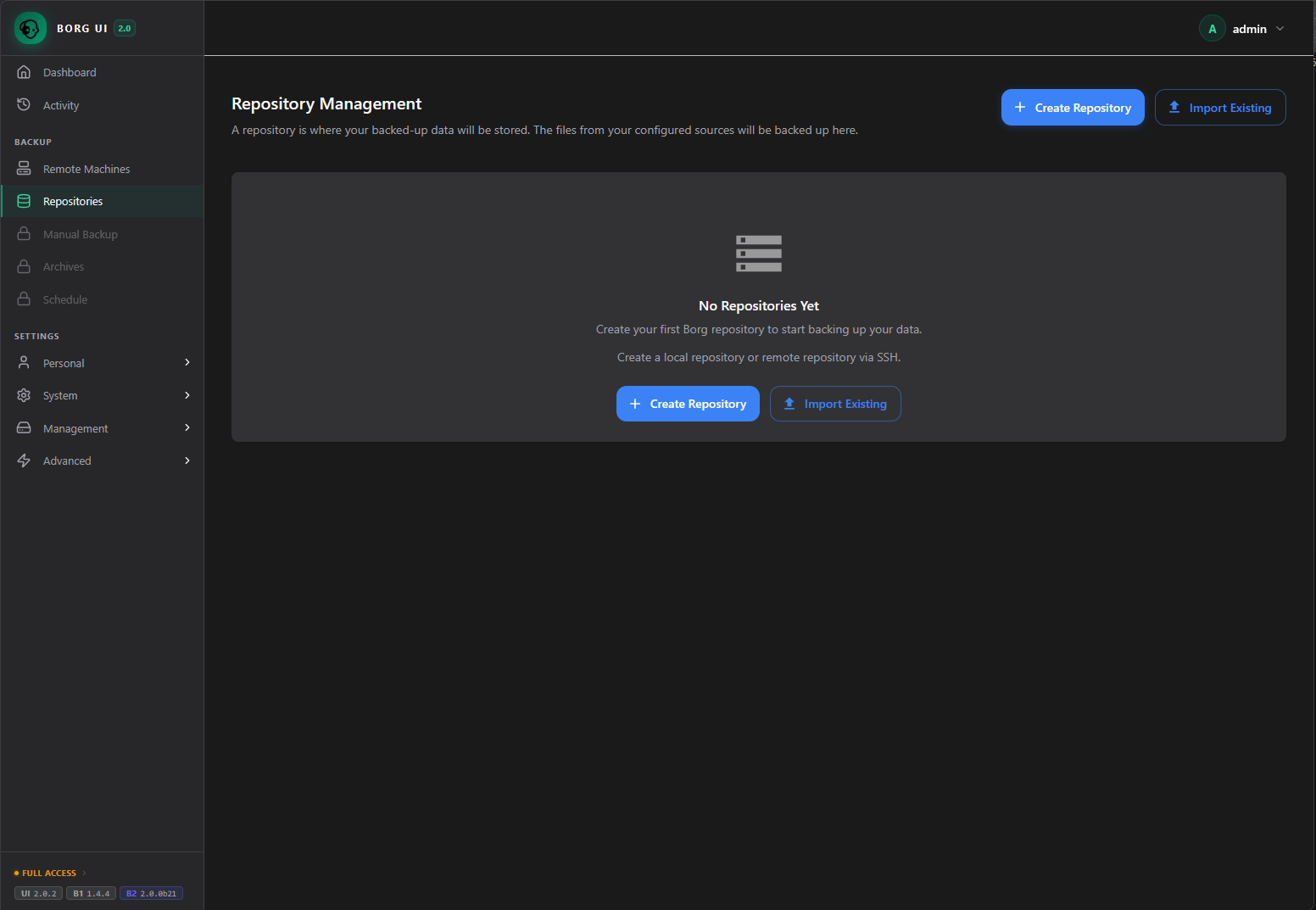1316x910 pixels.
Task: Open Activity via its history clock icon
Action: tap(24, 104)
